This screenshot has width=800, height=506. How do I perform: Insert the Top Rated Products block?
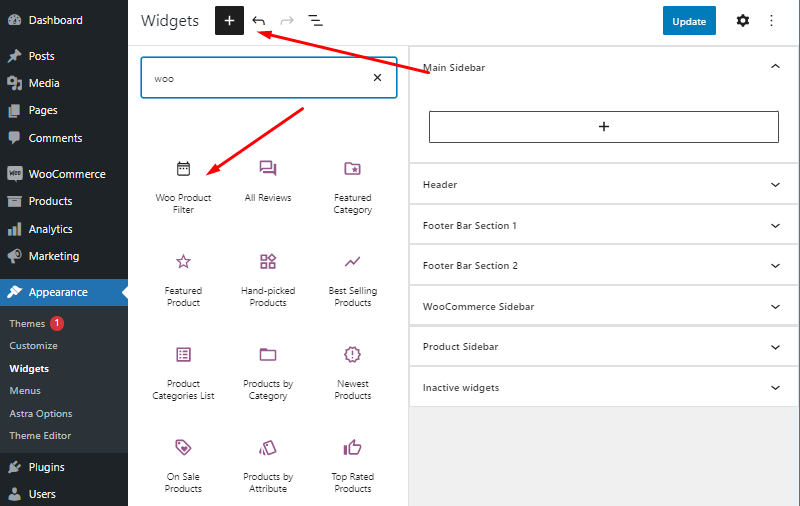click(353, 466)
